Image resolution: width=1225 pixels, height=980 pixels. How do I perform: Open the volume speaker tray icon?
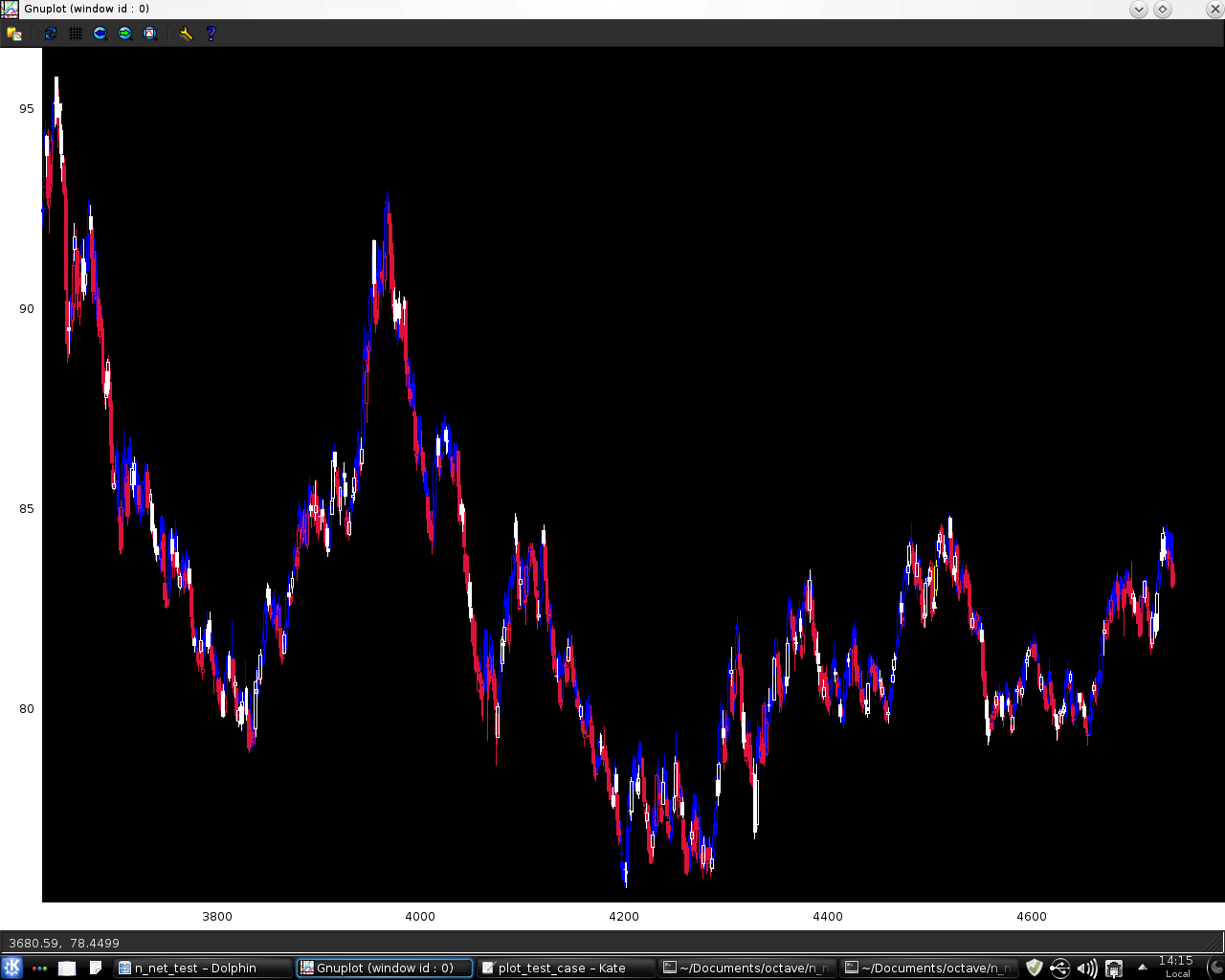[1087, 969]
